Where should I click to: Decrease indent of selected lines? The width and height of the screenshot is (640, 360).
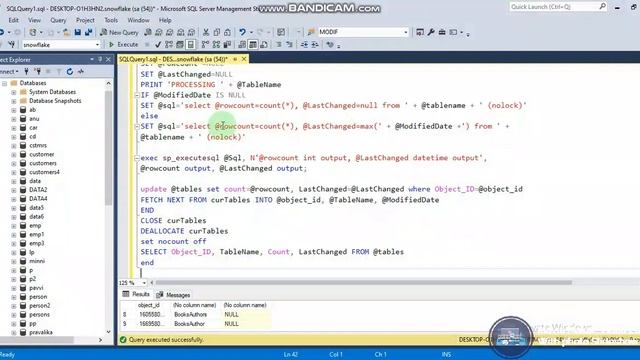click(x=304, y=44)
